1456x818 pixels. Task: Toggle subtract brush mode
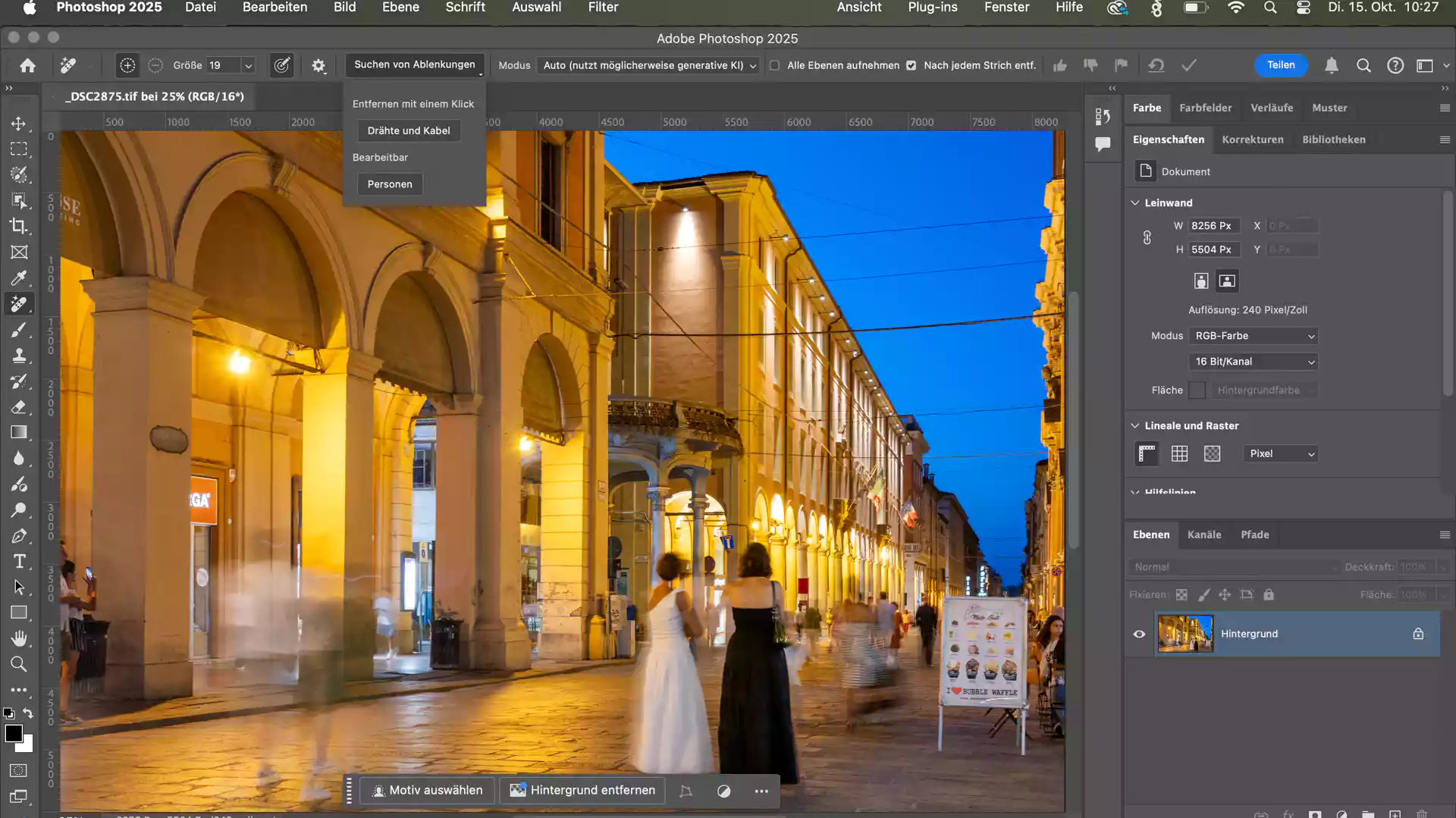(x=155, y=65)
